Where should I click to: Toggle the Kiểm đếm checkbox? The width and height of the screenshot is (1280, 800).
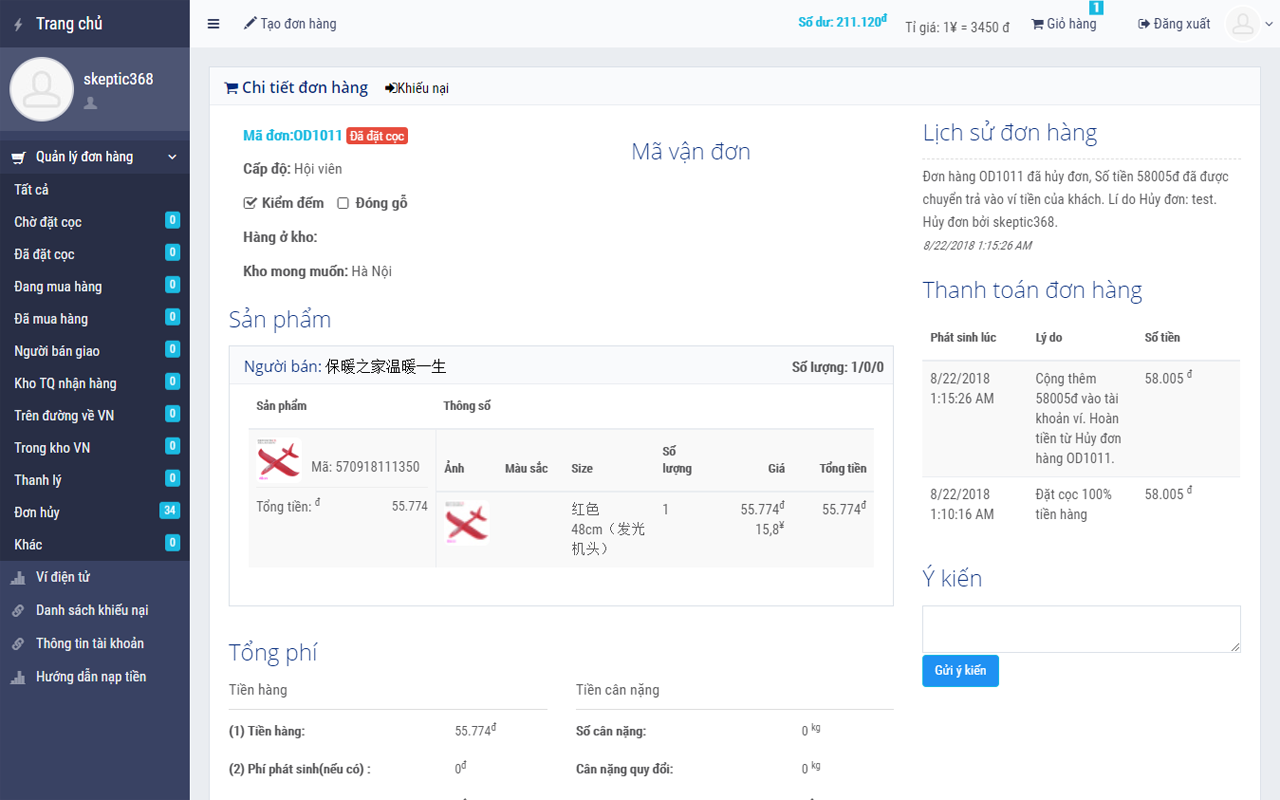coord(250,203)
